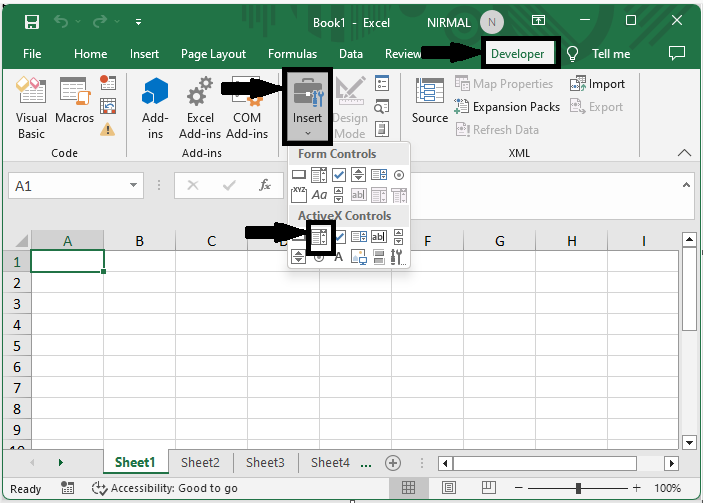
Task: Insert a Form Controls Option Button
Action: click(399, 175)
